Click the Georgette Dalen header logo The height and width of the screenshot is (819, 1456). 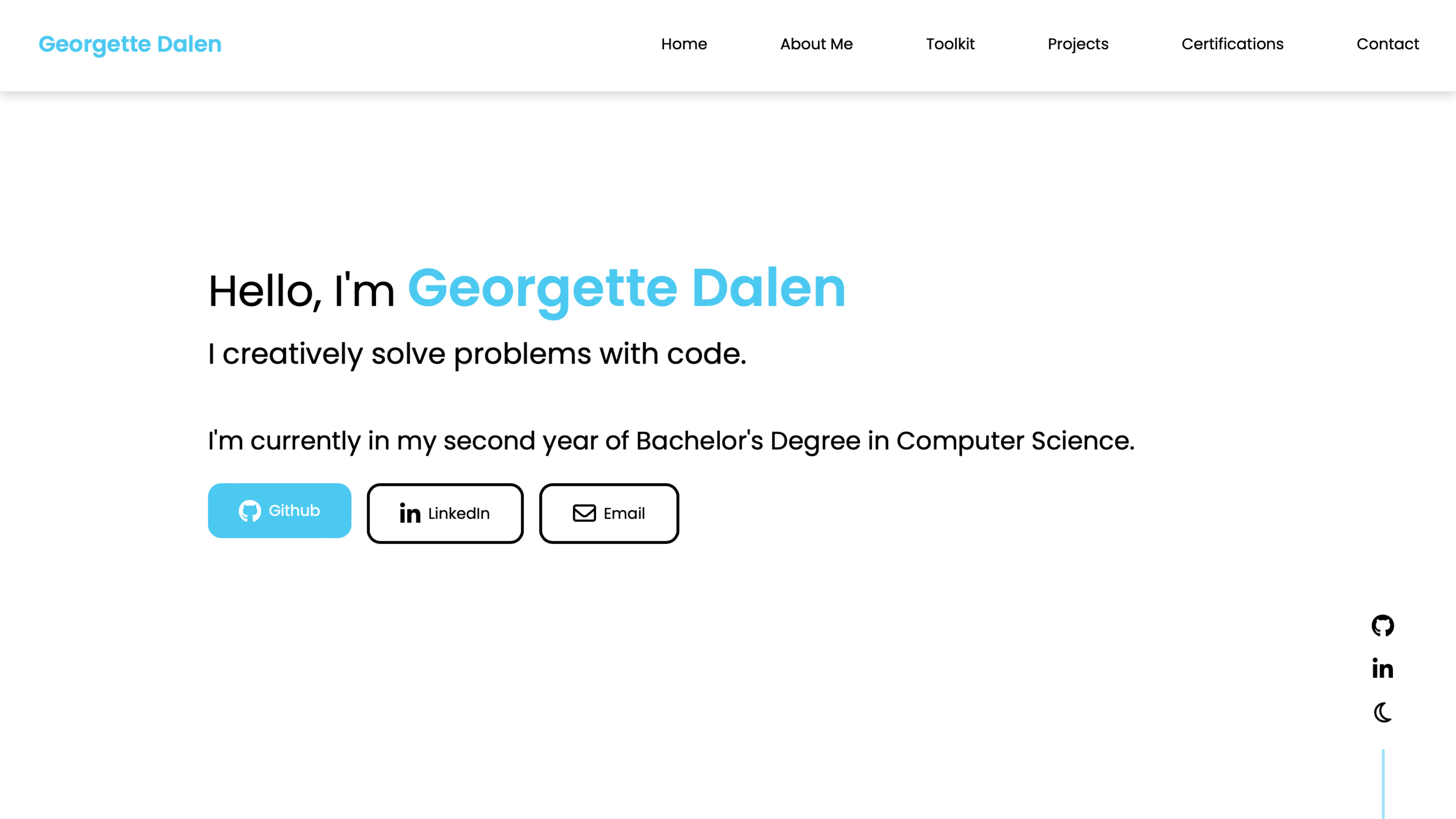(x=130, y=44)
